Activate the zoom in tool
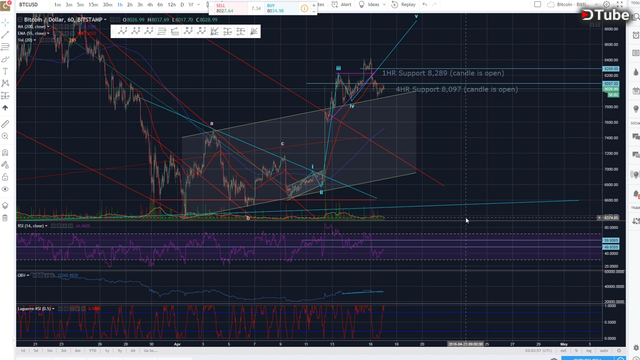640x360 pixels. point(5,136)
